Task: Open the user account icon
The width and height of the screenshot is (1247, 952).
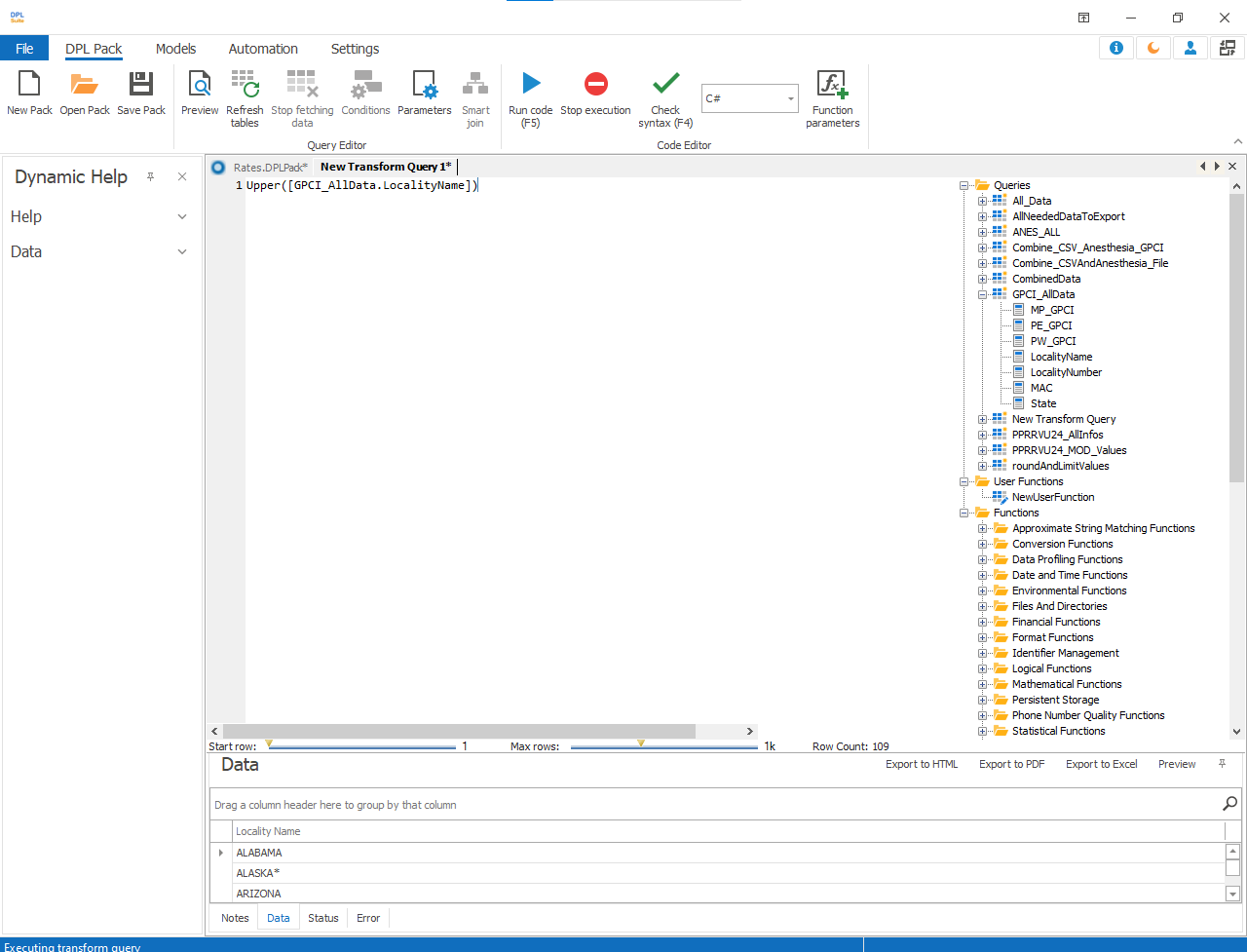Action: click(1190, 48)
